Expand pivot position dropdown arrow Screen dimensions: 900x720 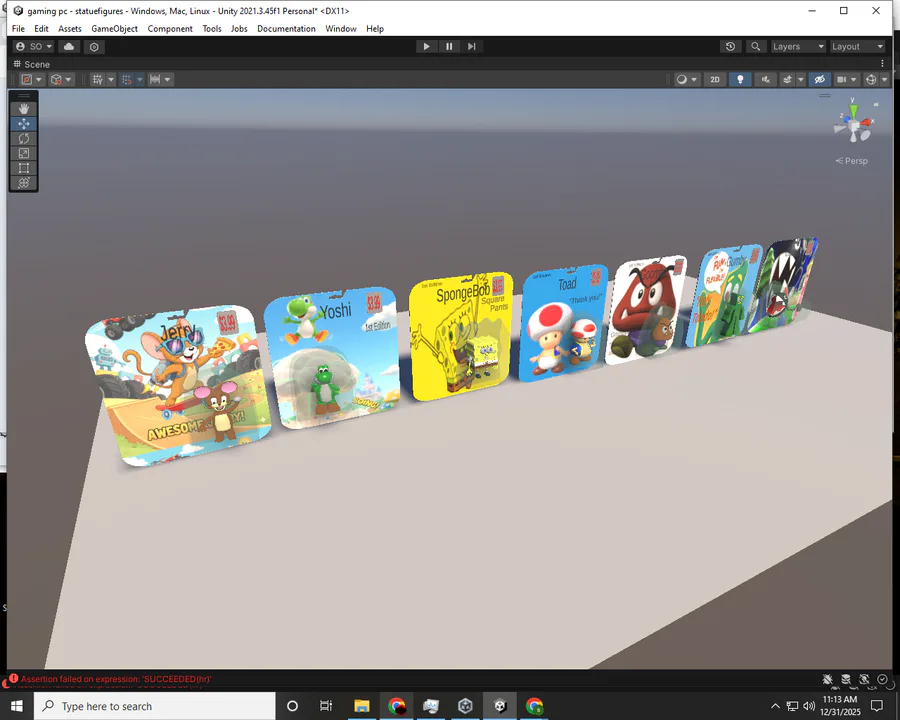pos(39,79)
